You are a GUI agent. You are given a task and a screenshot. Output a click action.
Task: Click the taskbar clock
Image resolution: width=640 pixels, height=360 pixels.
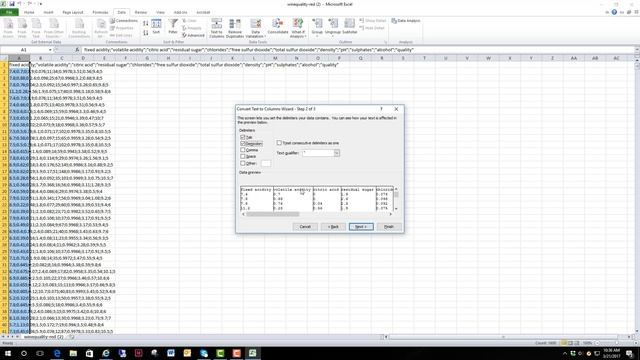coord(611,353)
